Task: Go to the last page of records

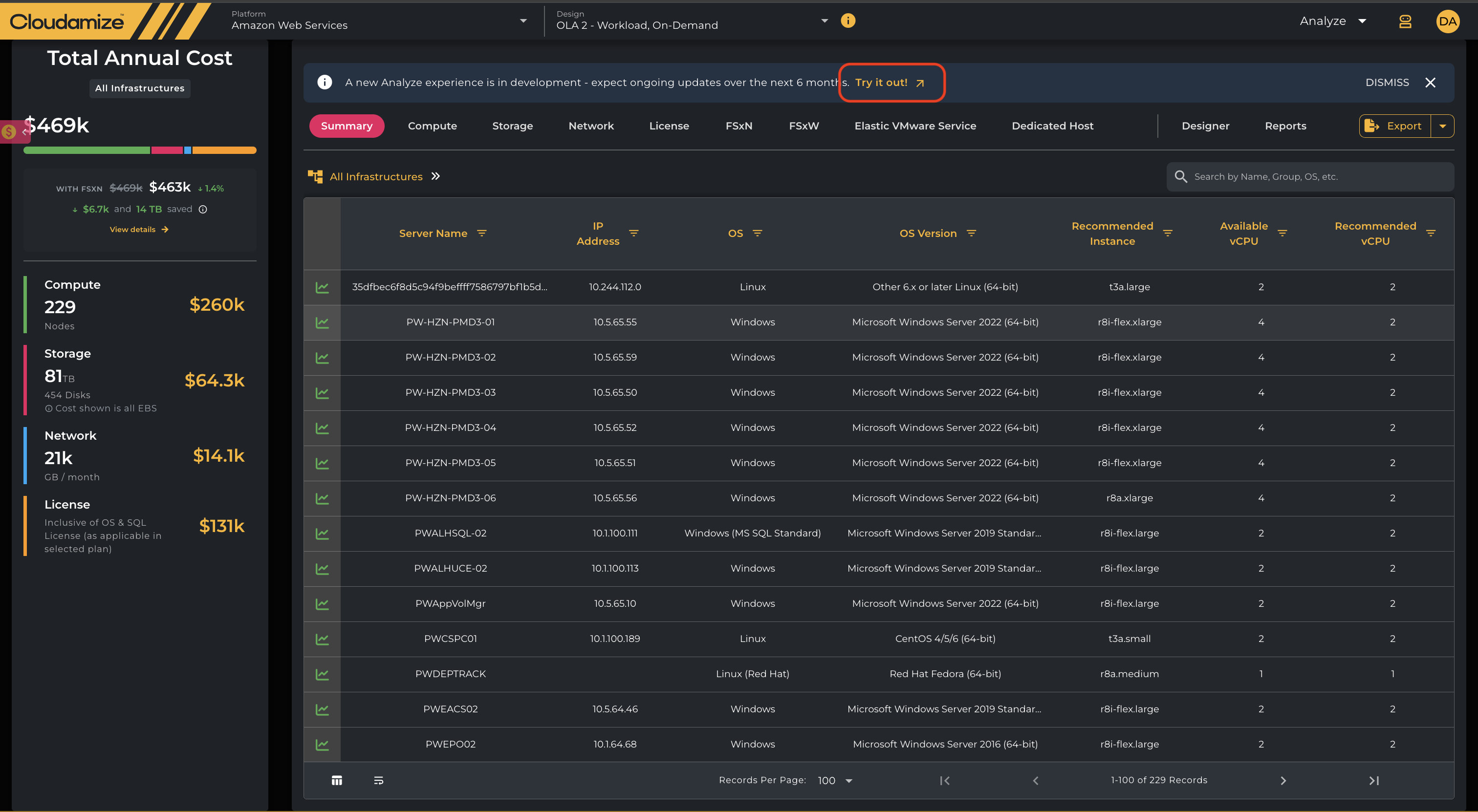Action: click(x=1373, y=780)
